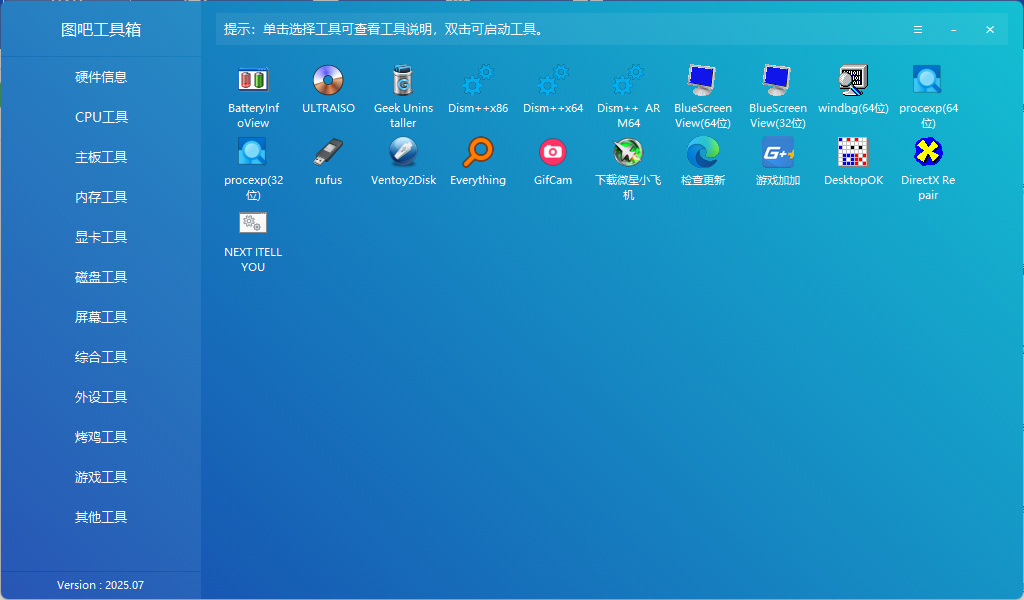Select the windbg(64位) tool icon
The image size is (1024, 600).
853,80
